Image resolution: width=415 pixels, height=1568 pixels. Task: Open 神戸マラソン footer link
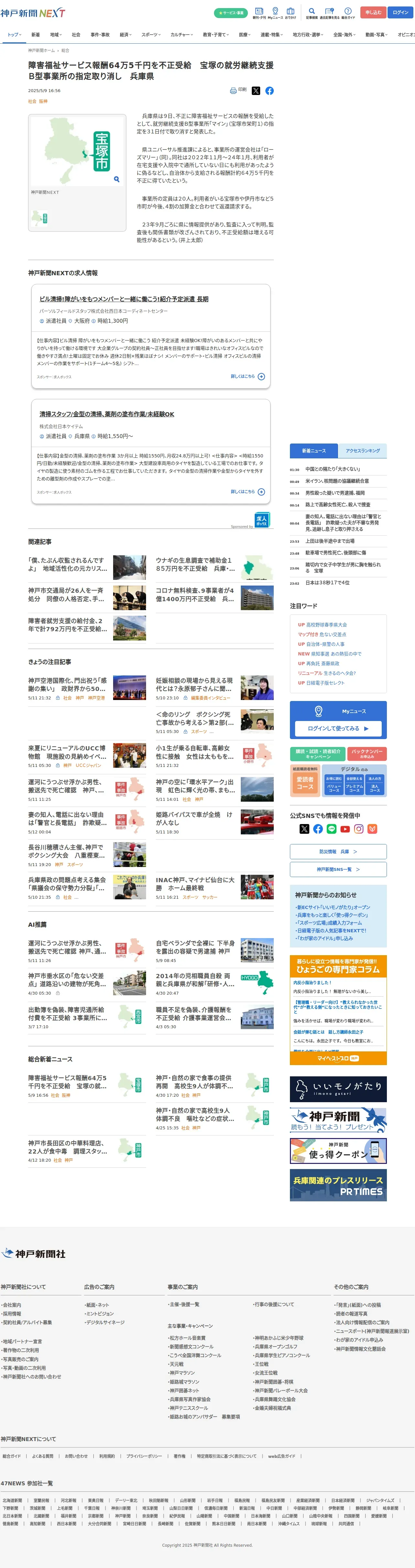(x=182, y=1373)
